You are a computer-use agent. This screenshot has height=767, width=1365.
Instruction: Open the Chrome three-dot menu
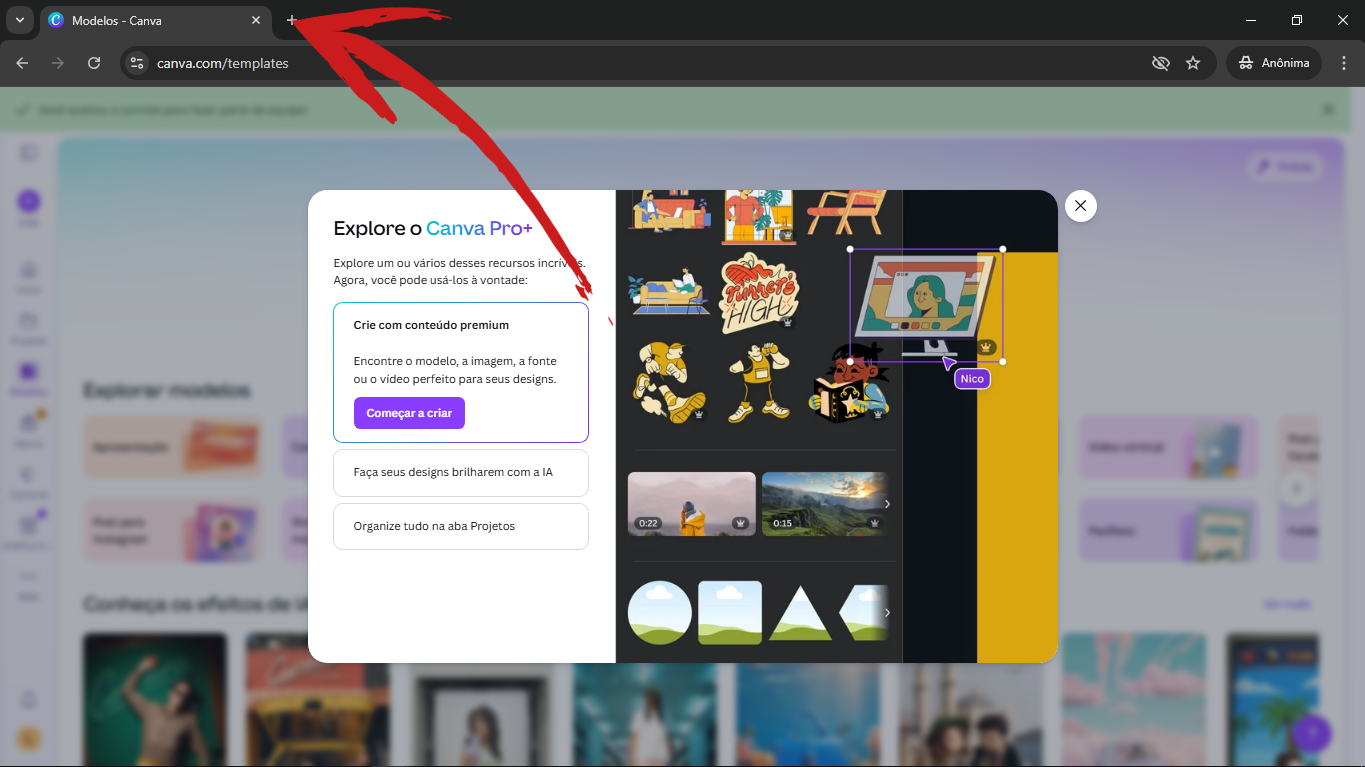pos(1343,63)
